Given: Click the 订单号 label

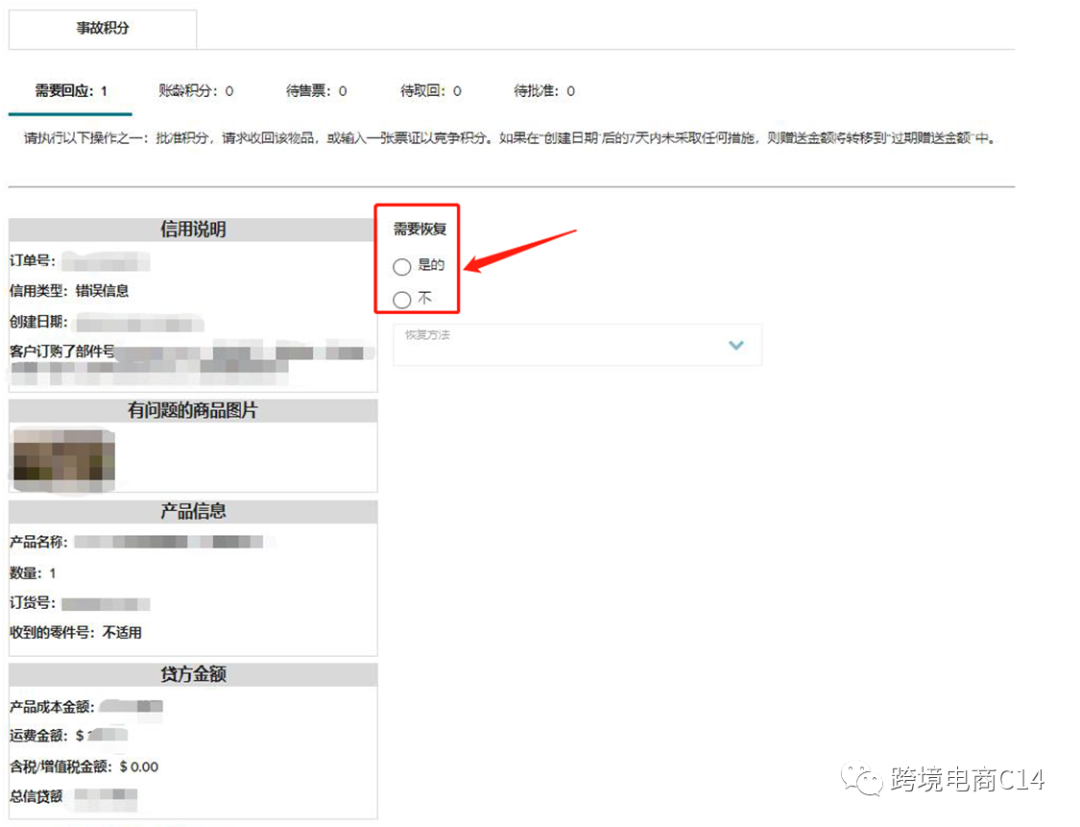Looking at the screenshot, I should [32, 260].
